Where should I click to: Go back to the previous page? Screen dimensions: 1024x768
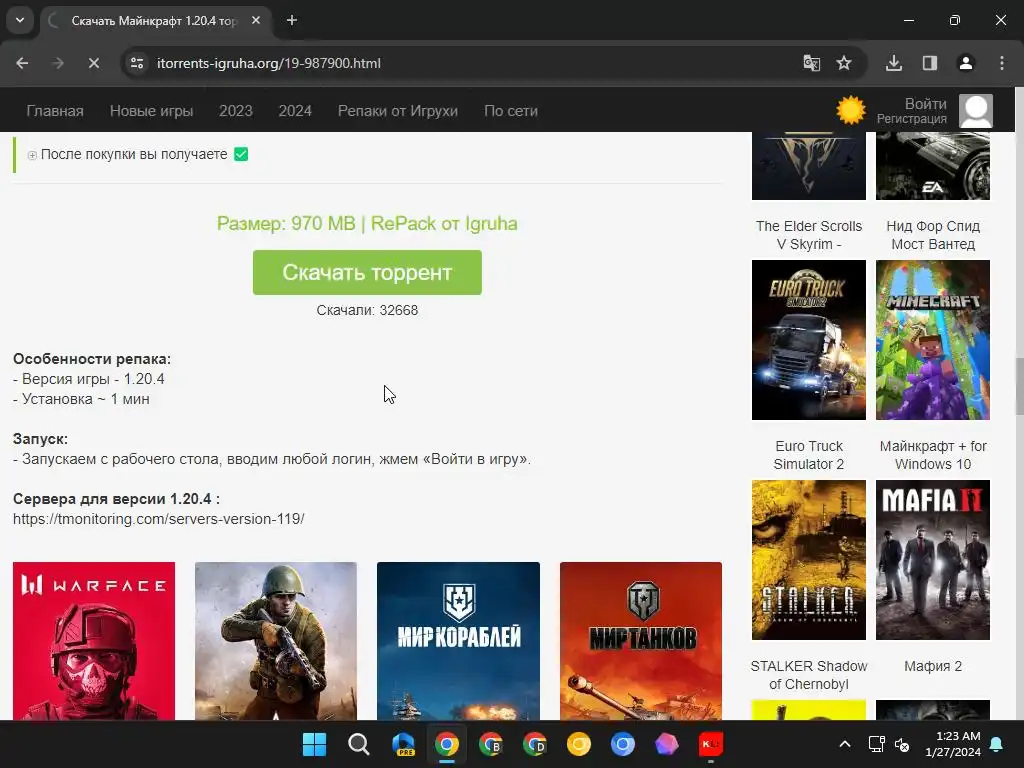pyautogui.click(x=22, y=63)
